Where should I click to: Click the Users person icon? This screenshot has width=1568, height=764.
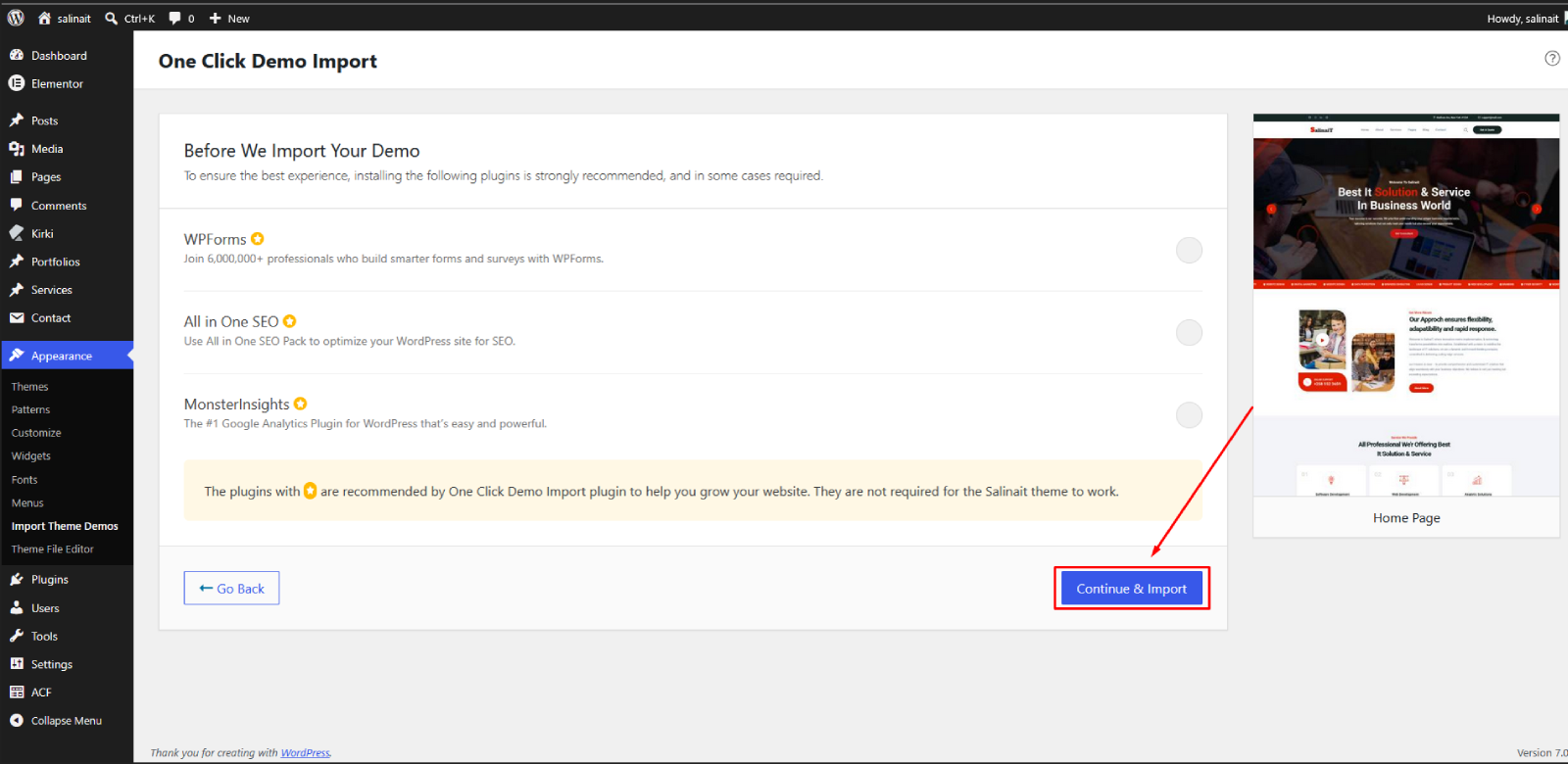[17, 607]
